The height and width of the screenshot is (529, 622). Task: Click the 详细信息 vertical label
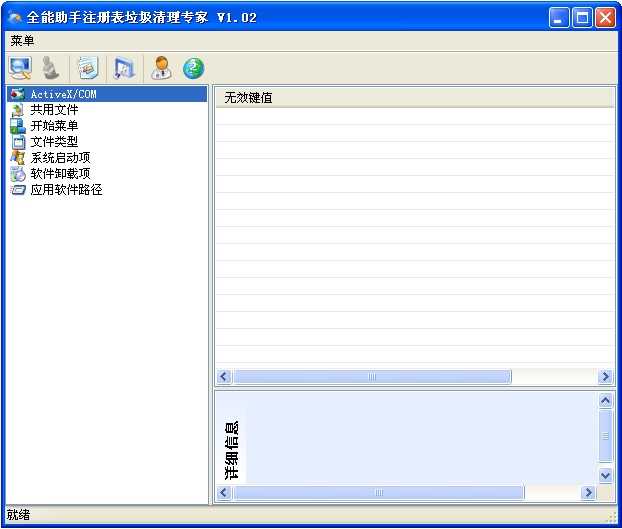click(x=232, y=450)
